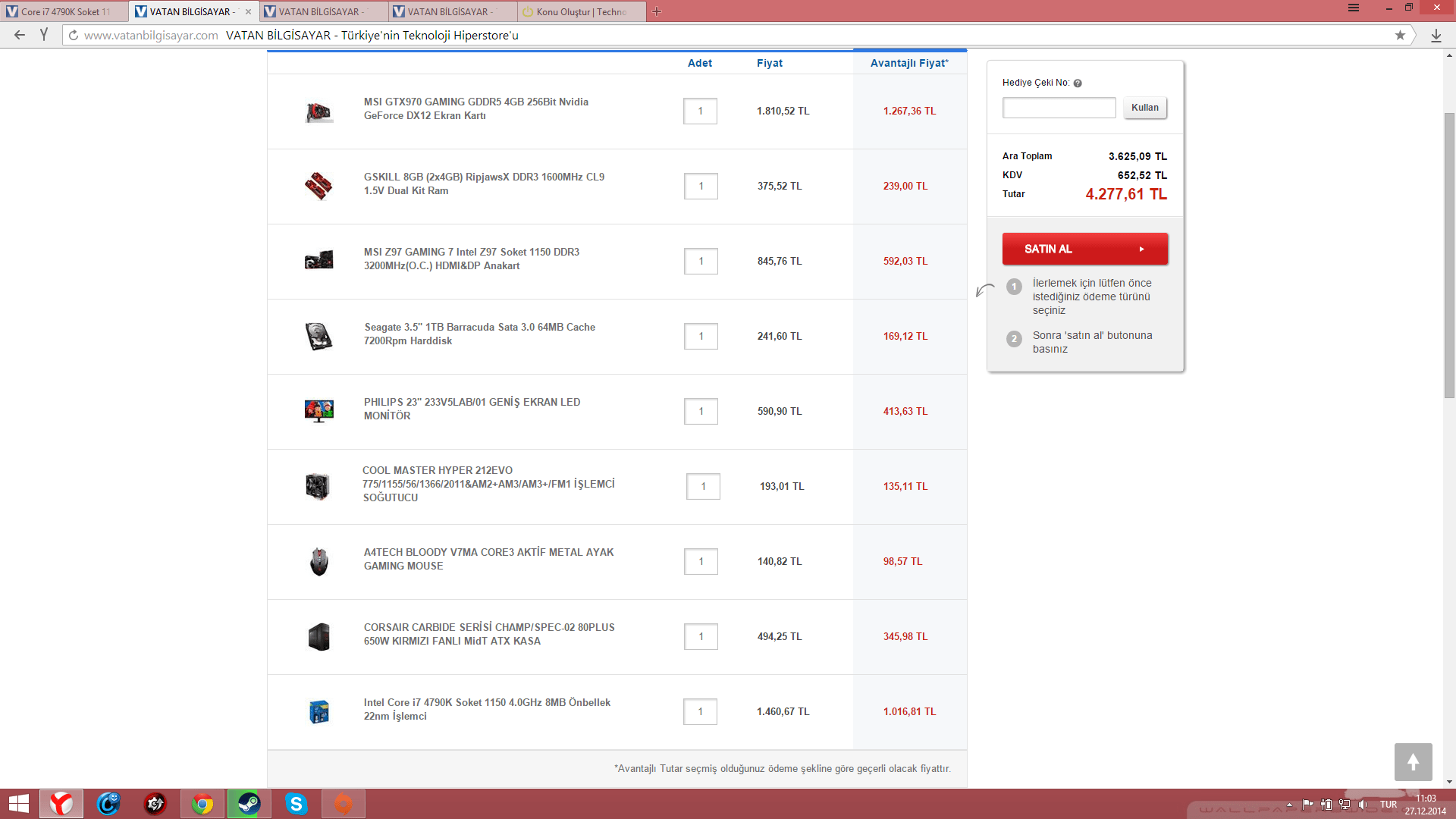Click the TUR language indicator

point(1388,805)
